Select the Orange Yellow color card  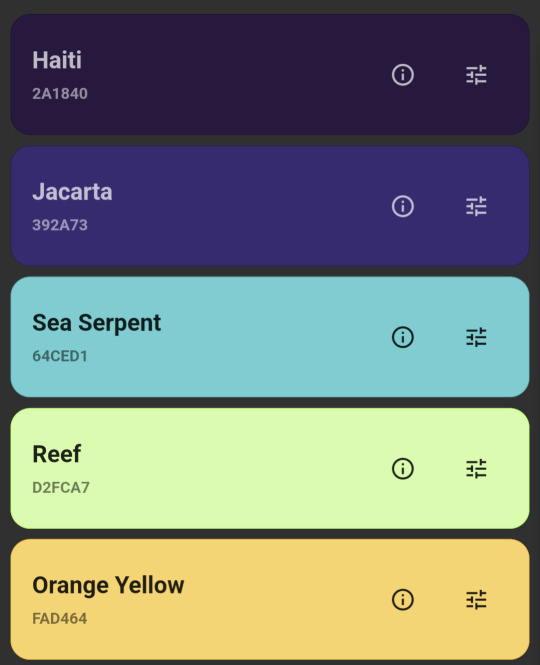270,599
